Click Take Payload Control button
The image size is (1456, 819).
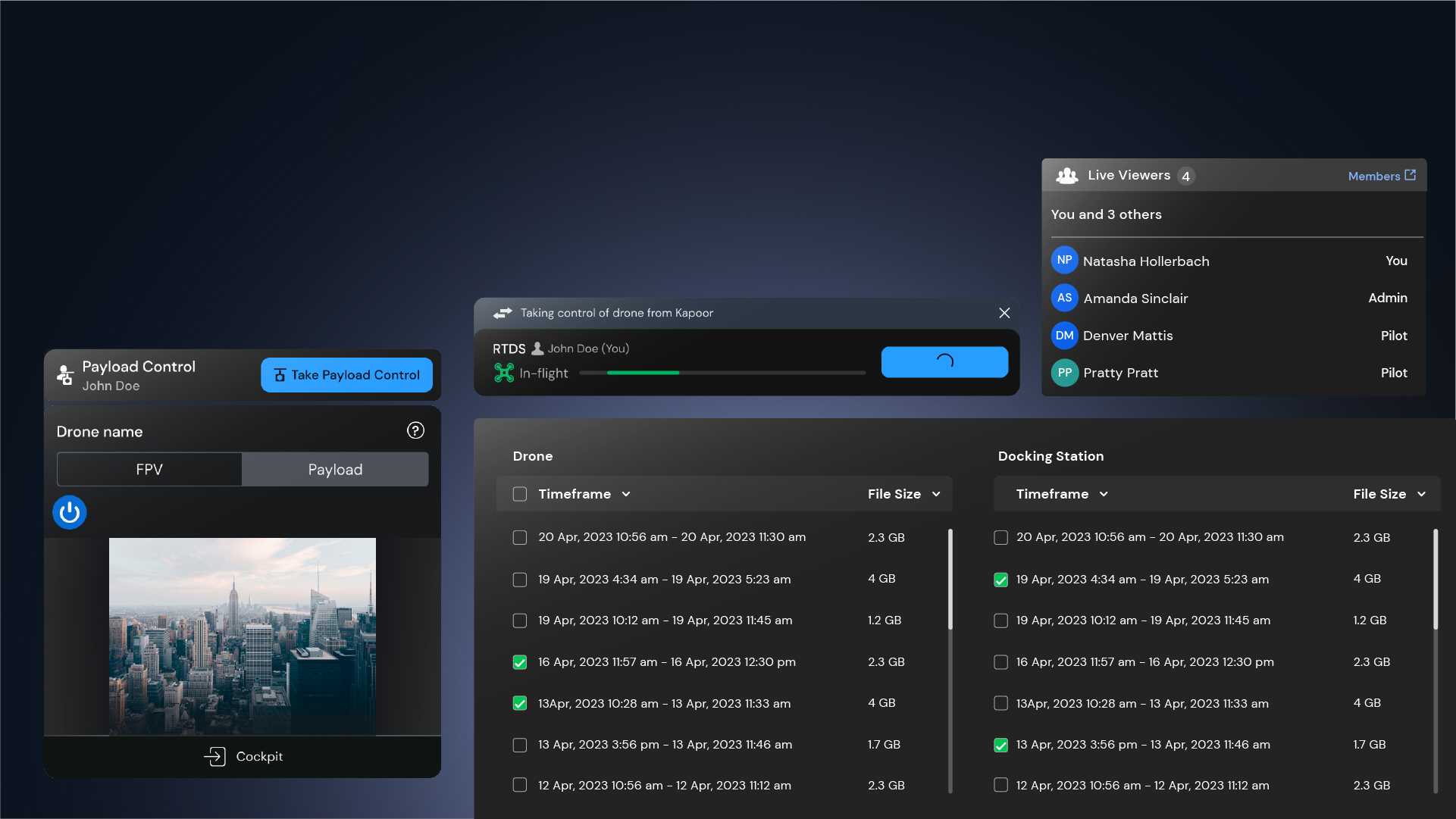pyautogui.click(x=346, y=375)
